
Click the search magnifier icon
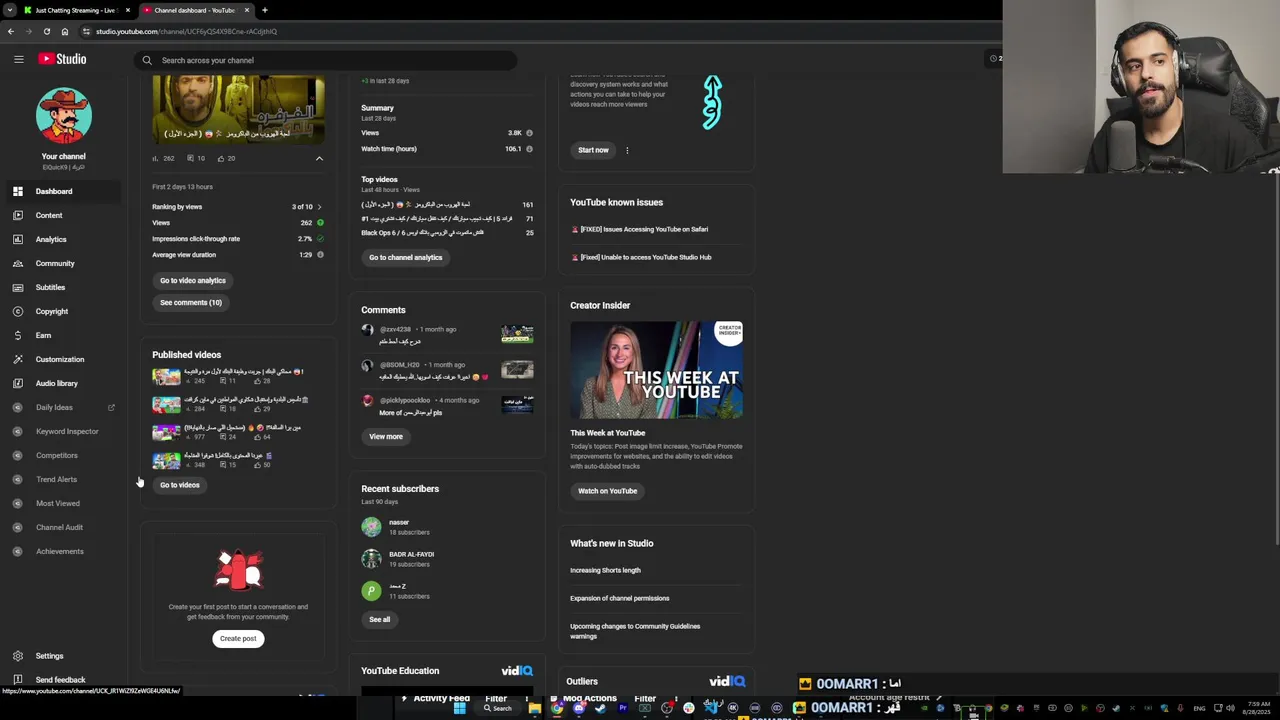(x=147, y=60)
